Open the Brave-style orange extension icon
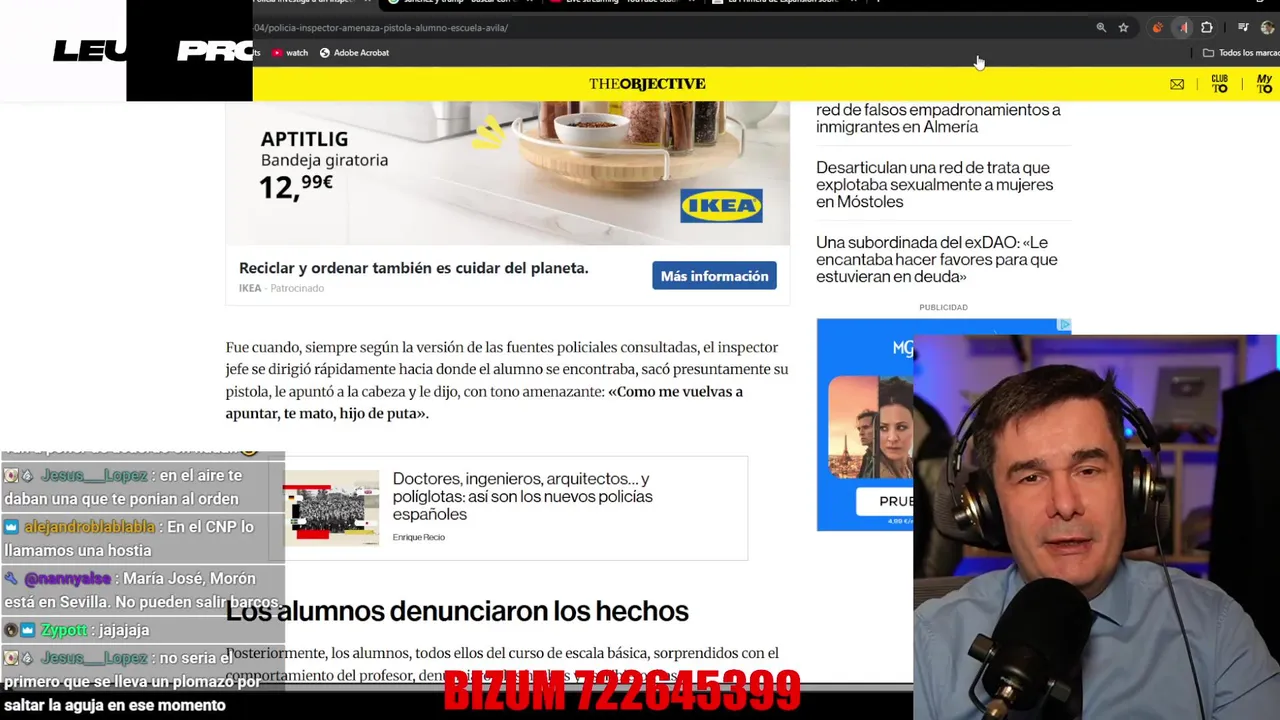This screenshot has width=1280, height=720. coord(1158,28)
